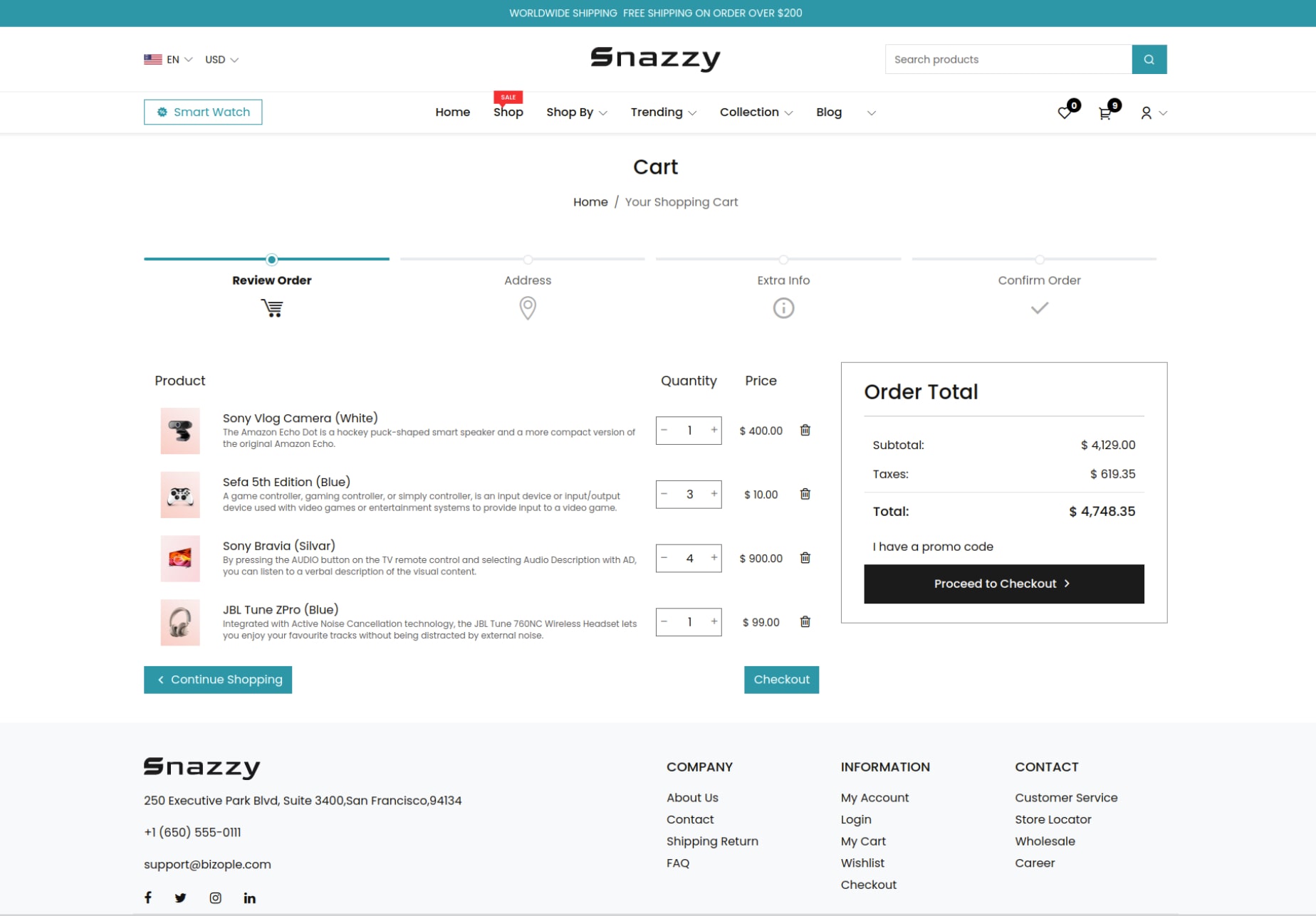Open the user account icon
Image resolution: width=1316 pixels, height=916 pixels.
(x=1146, y=113)
